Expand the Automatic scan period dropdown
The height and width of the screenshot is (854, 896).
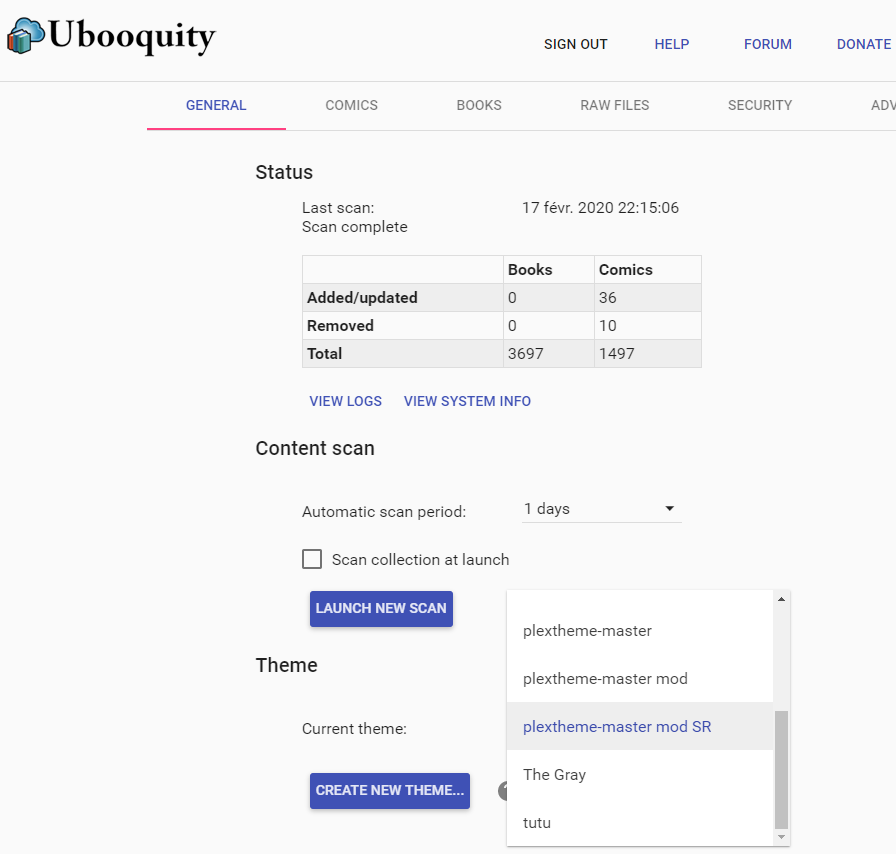pyautogui.click(x=602, y=509)
